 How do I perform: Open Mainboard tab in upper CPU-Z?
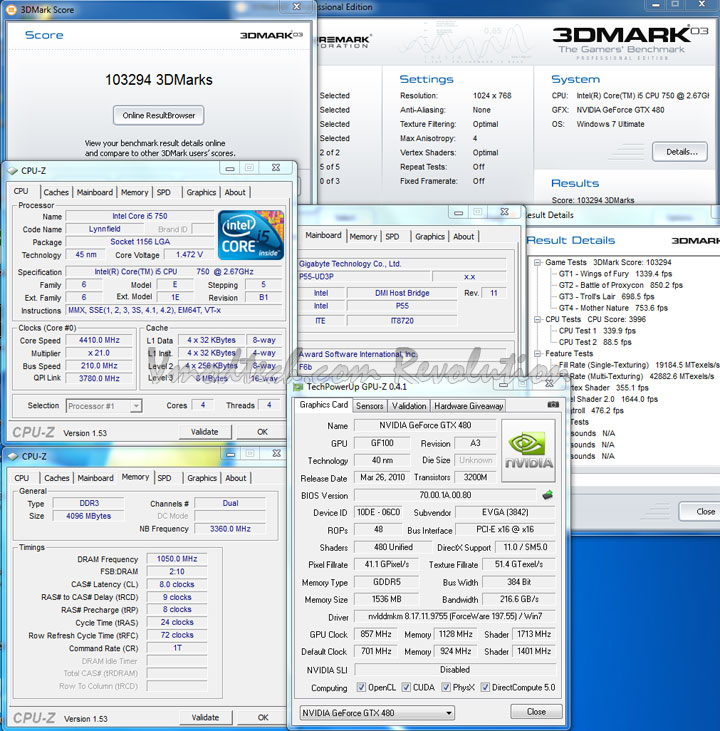click(95, 192)
